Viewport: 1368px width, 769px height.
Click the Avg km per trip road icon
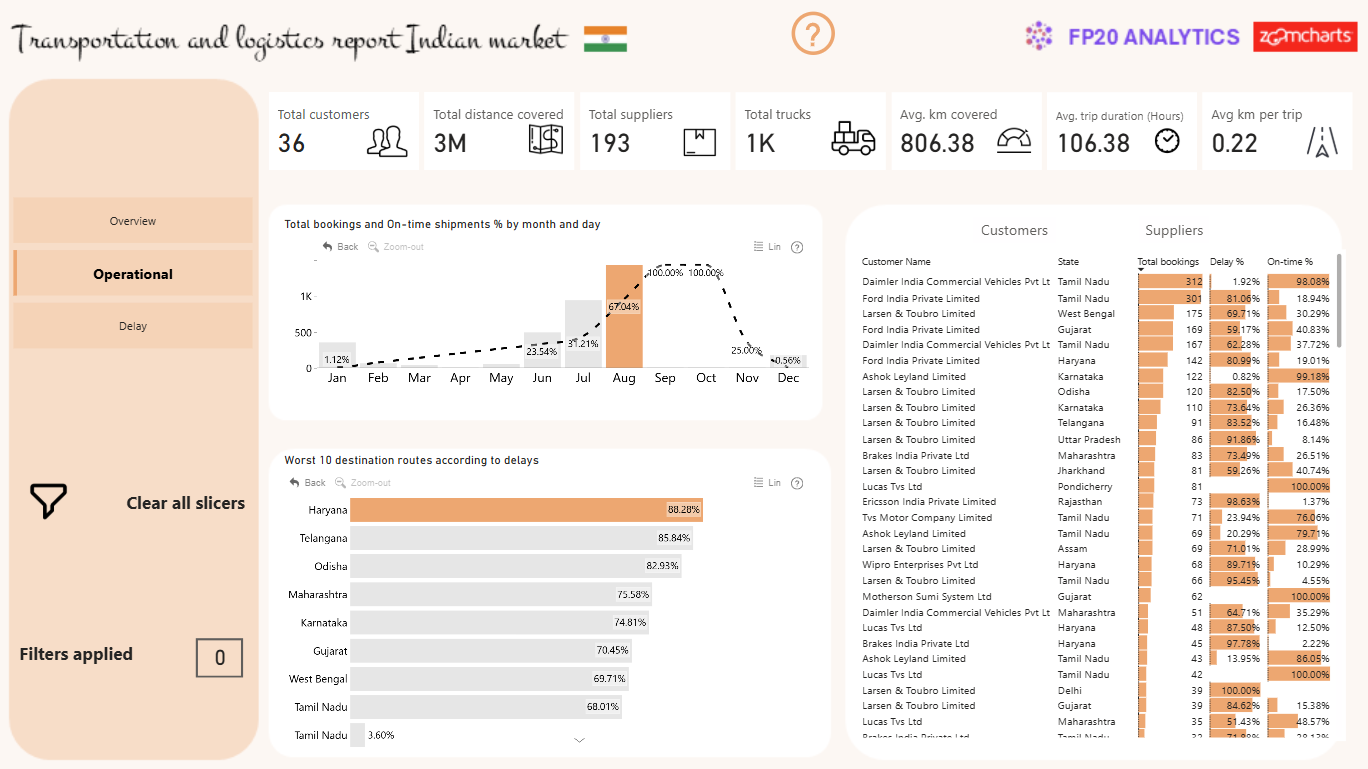pyautogui.click(x=1323, y=142)
